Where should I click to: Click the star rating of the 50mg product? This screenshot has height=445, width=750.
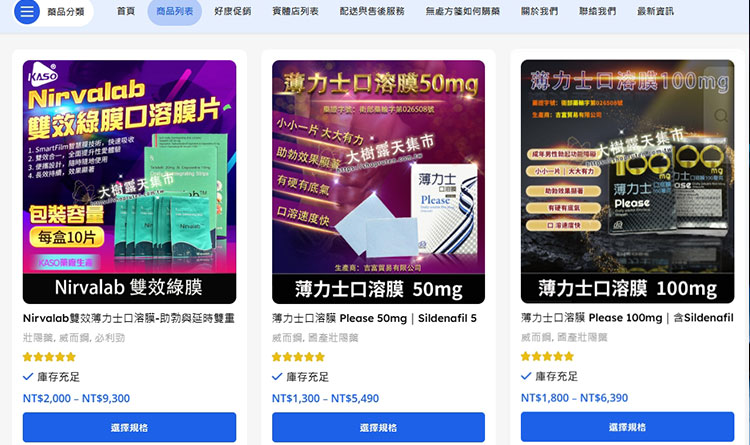(298, 357)
